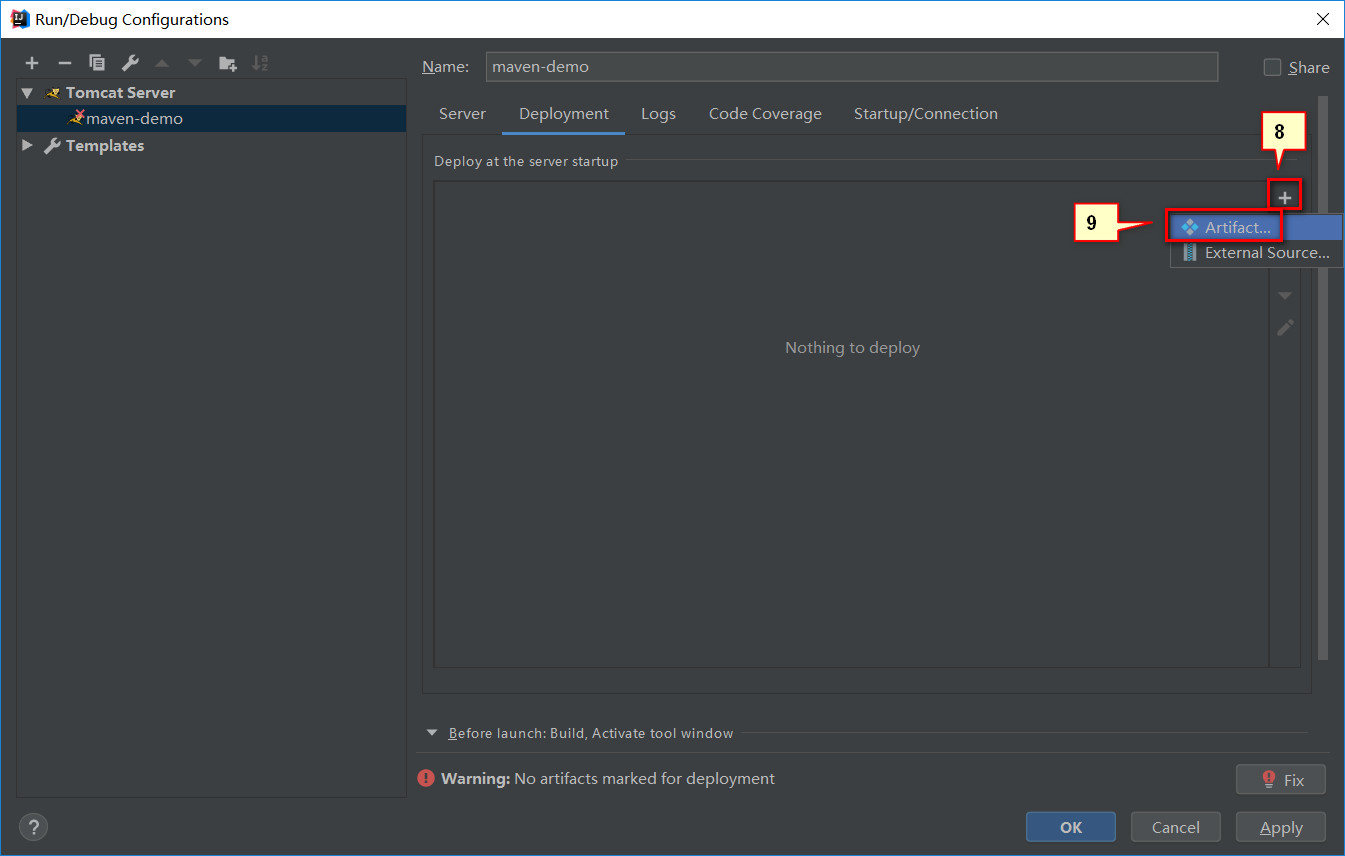Select the maven-demo configuration
The height and width of the screenshot is (856, 1345).
click(x=212, y=118)
